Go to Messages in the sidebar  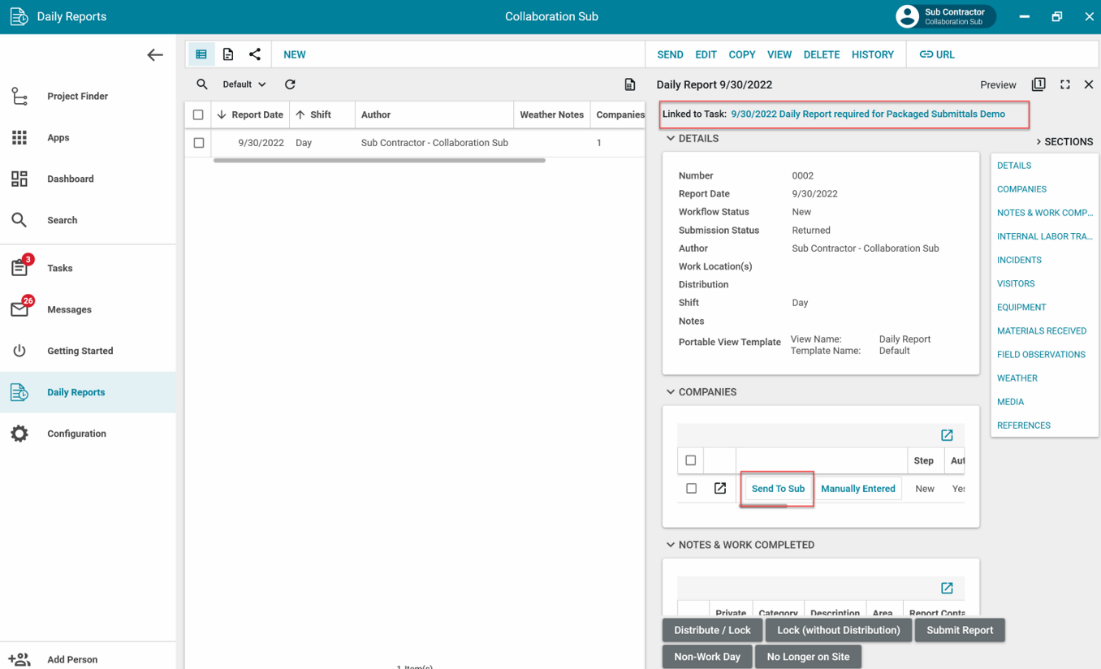click(69, 310)
